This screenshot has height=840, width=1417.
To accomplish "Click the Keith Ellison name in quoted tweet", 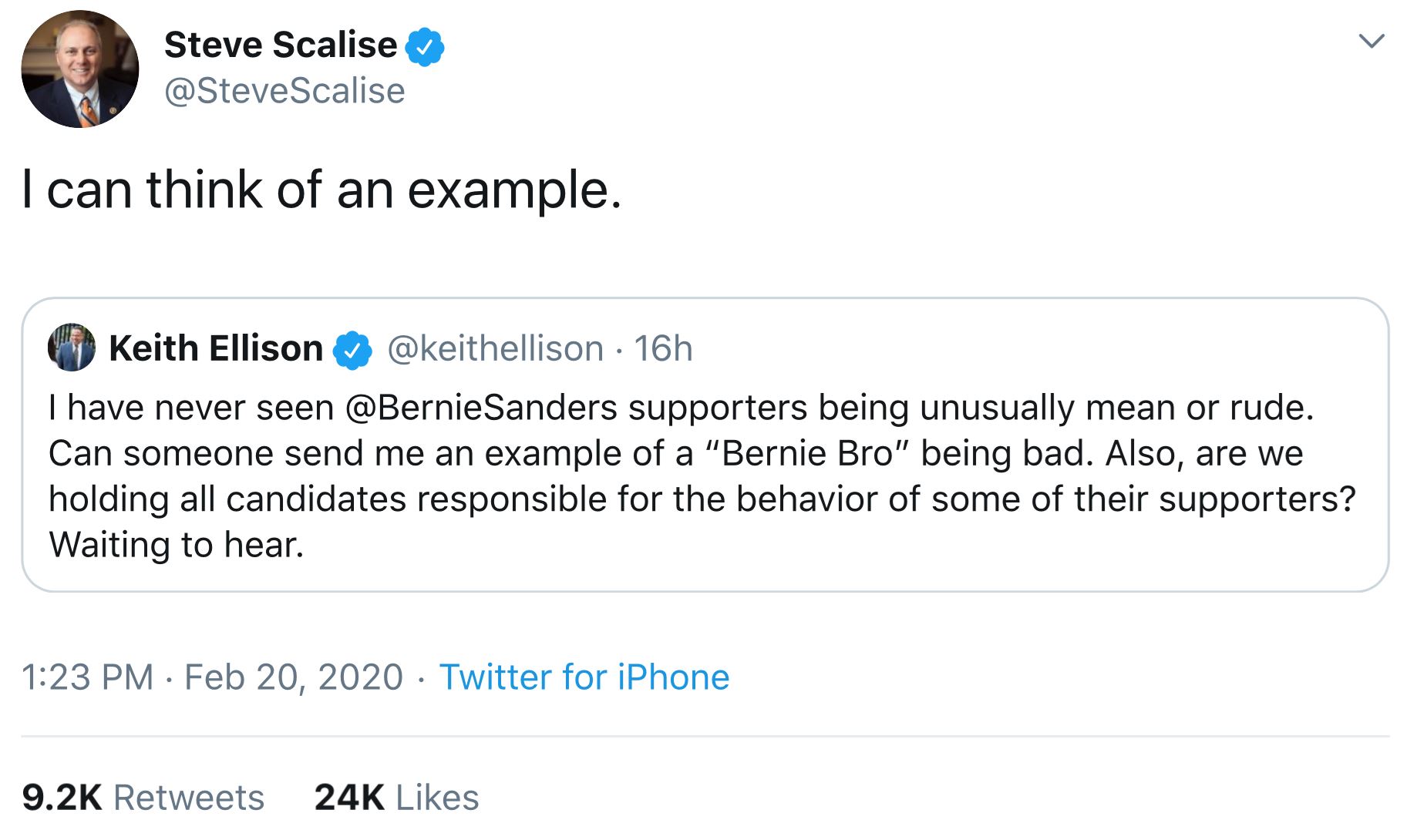I will click(216, 348).
